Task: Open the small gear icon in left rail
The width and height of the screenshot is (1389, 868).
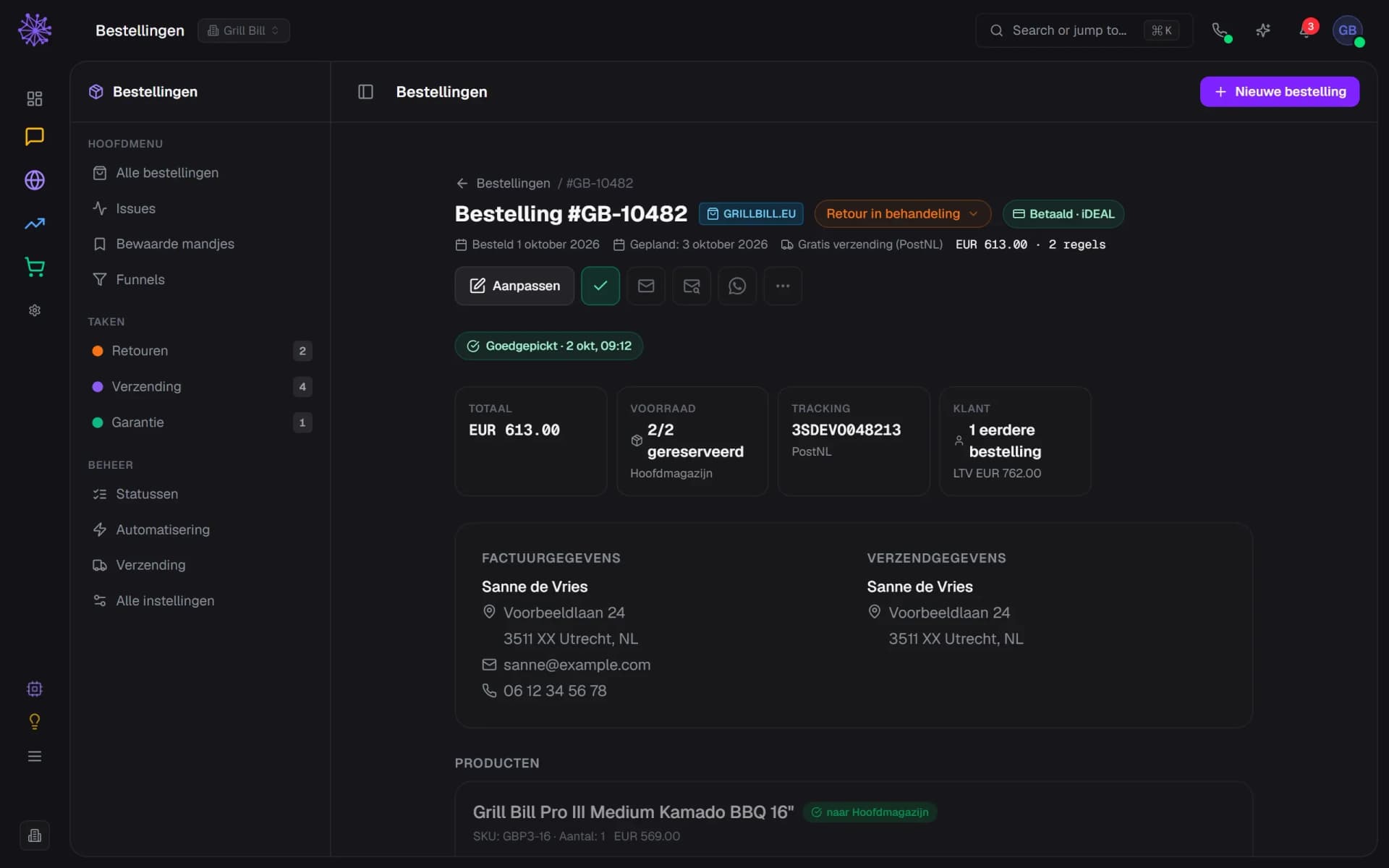Action: tap(34, 310)
